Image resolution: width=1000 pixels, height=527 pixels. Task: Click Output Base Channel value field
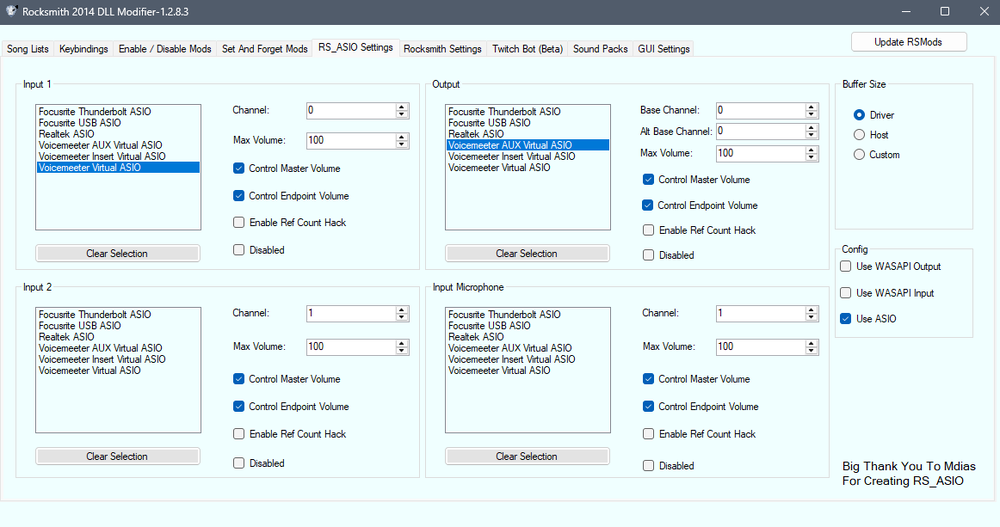[x=760, y=110]
